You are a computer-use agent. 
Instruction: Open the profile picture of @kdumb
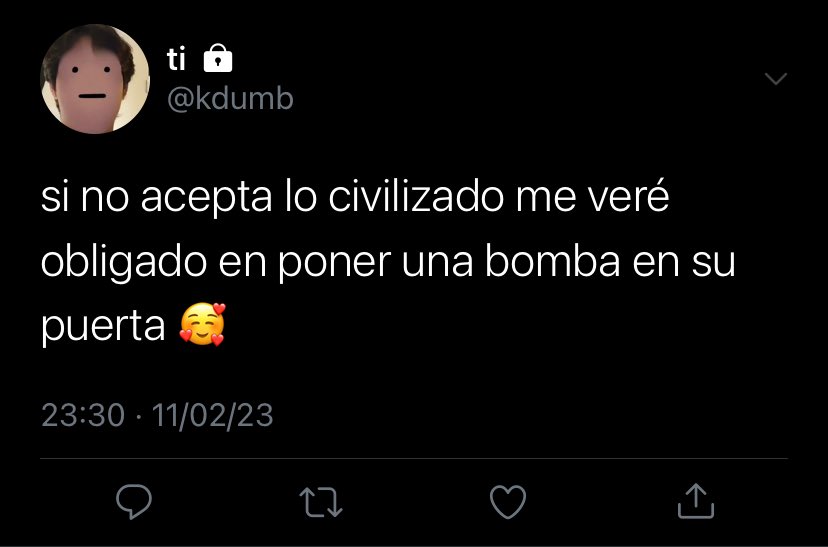coord(95,79)
